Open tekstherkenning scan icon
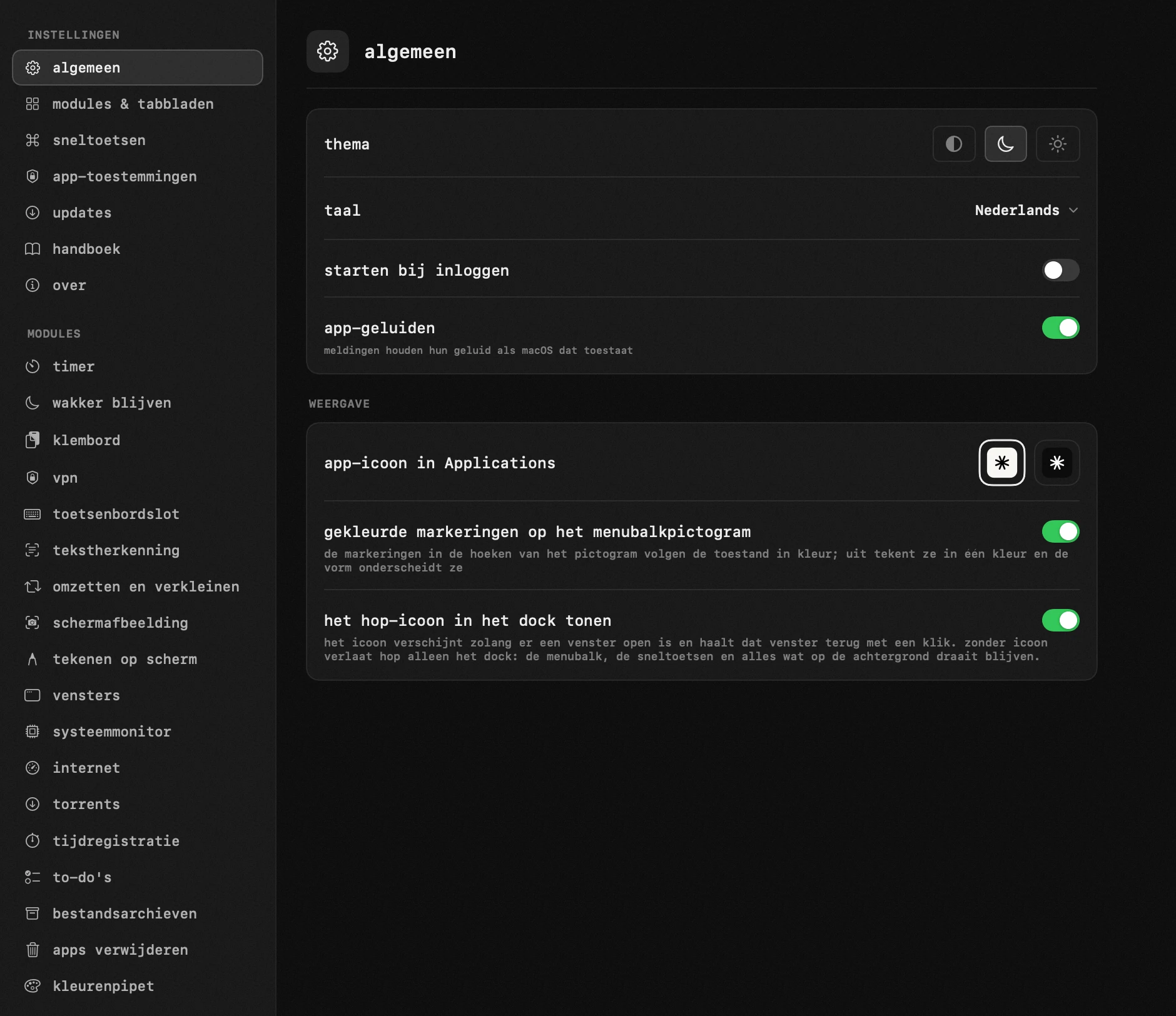 tap(33, 550)
